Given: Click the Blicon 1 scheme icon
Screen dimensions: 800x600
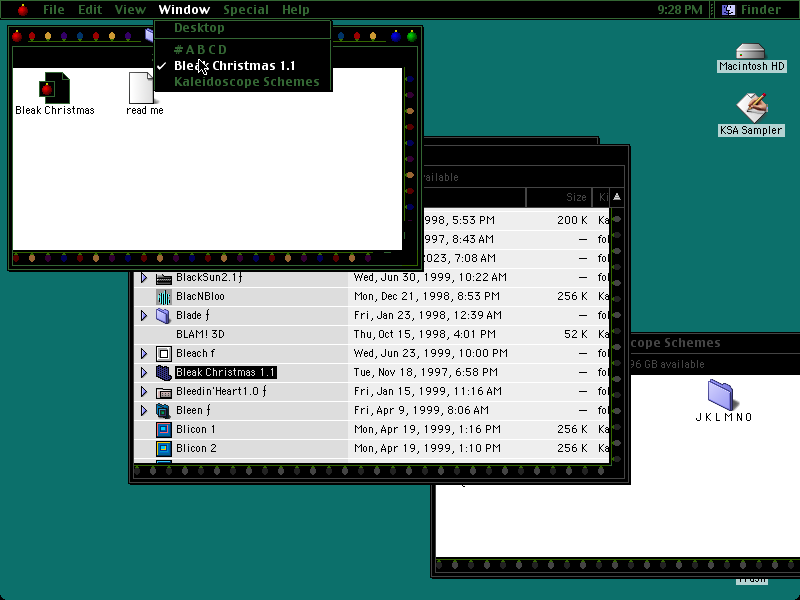Looking at the screenshot, I should tap(164, 430).
